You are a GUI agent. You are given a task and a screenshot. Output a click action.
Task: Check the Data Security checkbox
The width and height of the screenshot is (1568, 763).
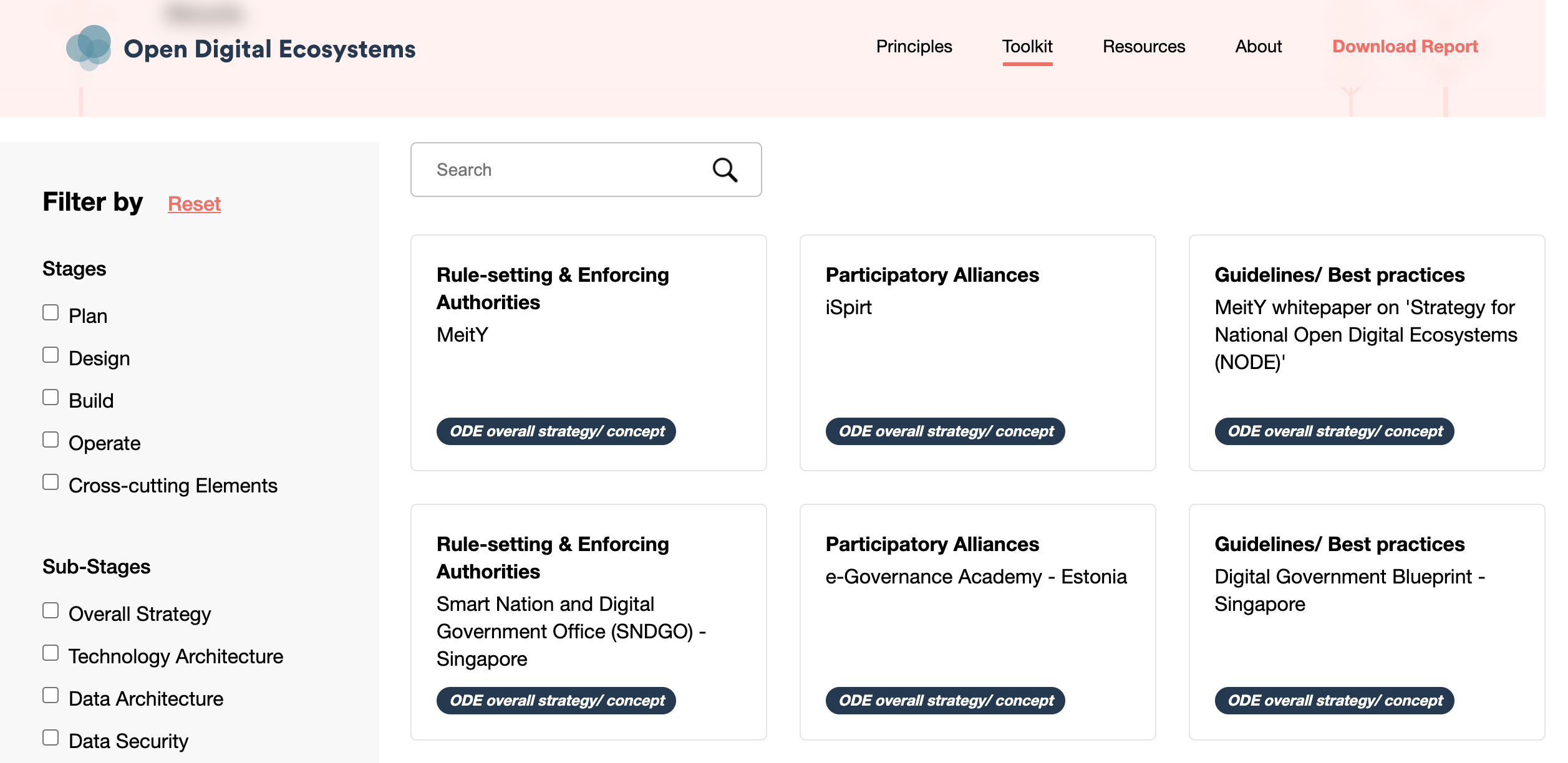pyautogui.click(x=51, y=738)
